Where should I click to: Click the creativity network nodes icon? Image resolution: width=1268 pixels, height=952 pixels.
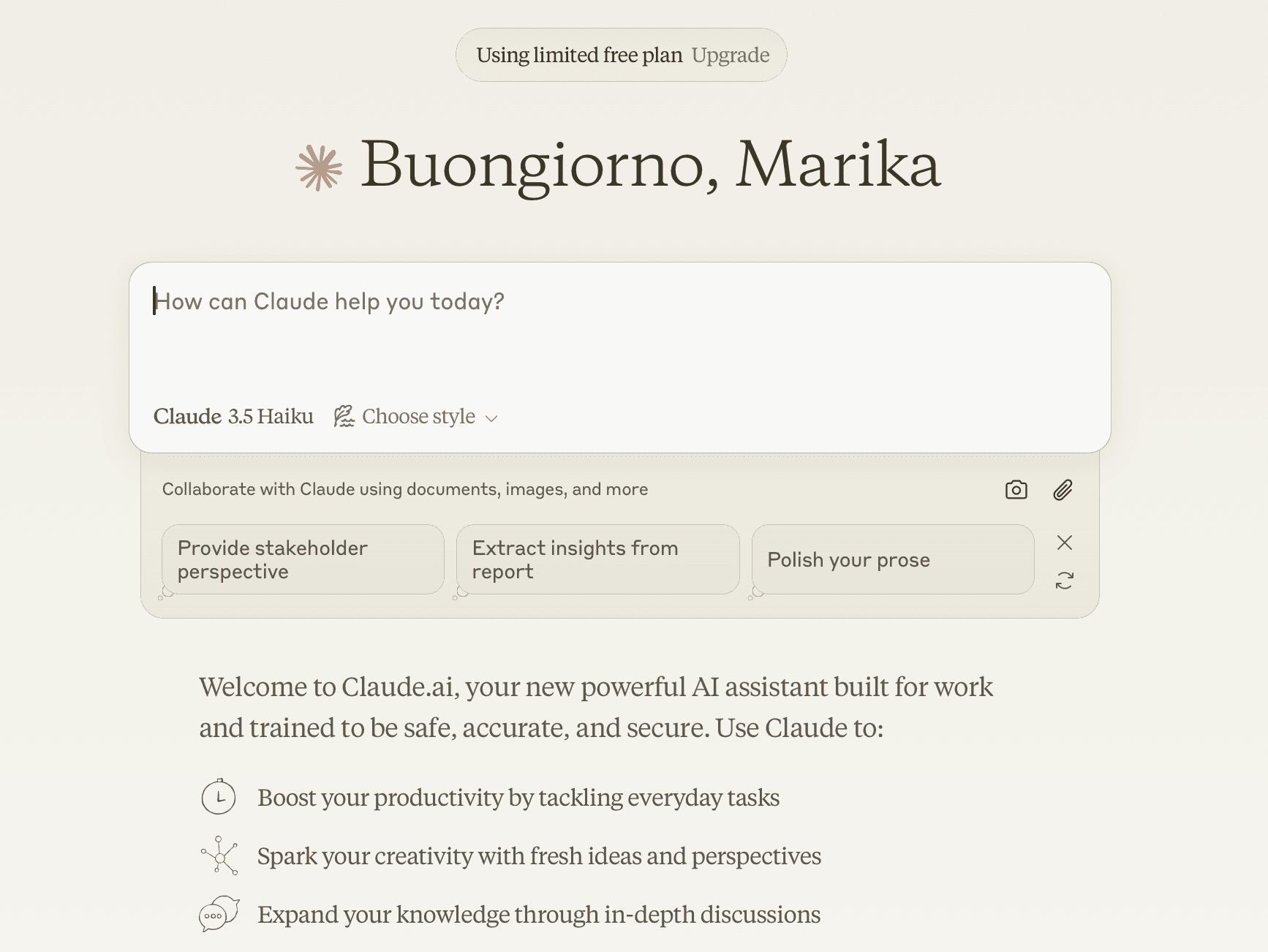pyautogui.click(x=219, y=855)
